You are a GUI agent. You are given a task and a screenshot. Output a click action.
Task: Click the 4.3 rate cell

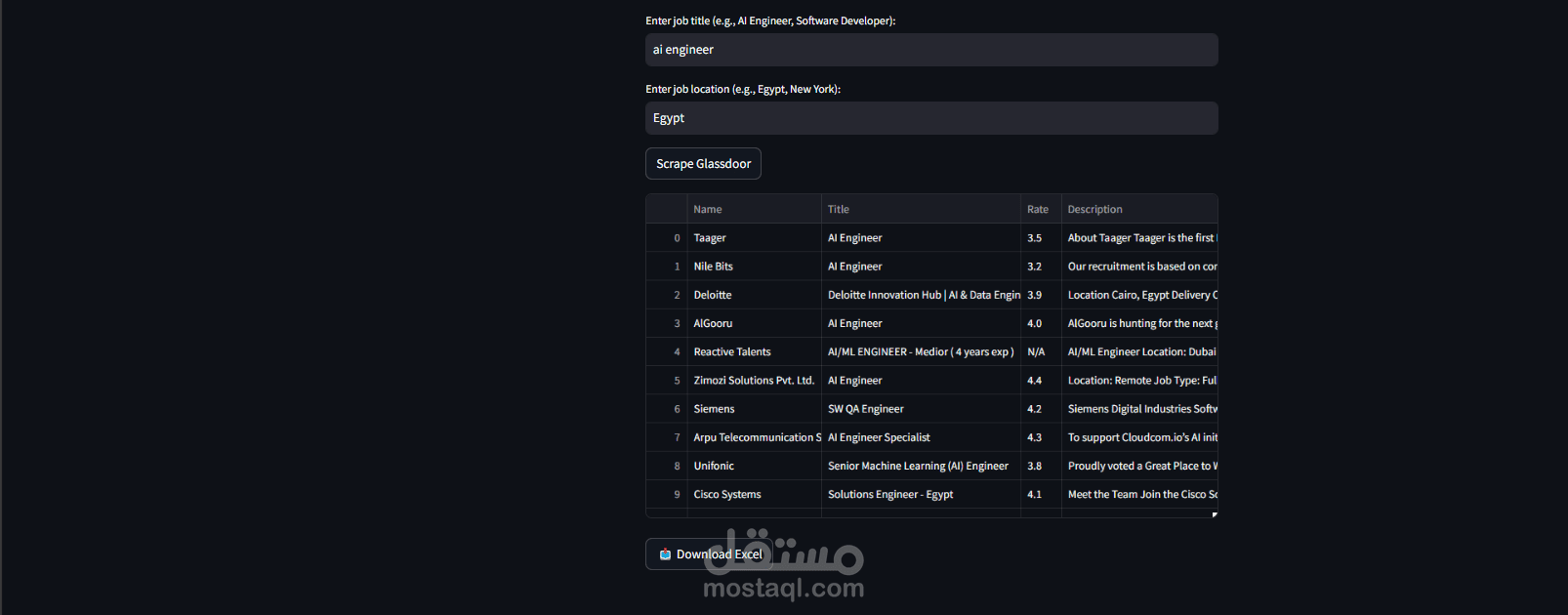coord(1041,437)
